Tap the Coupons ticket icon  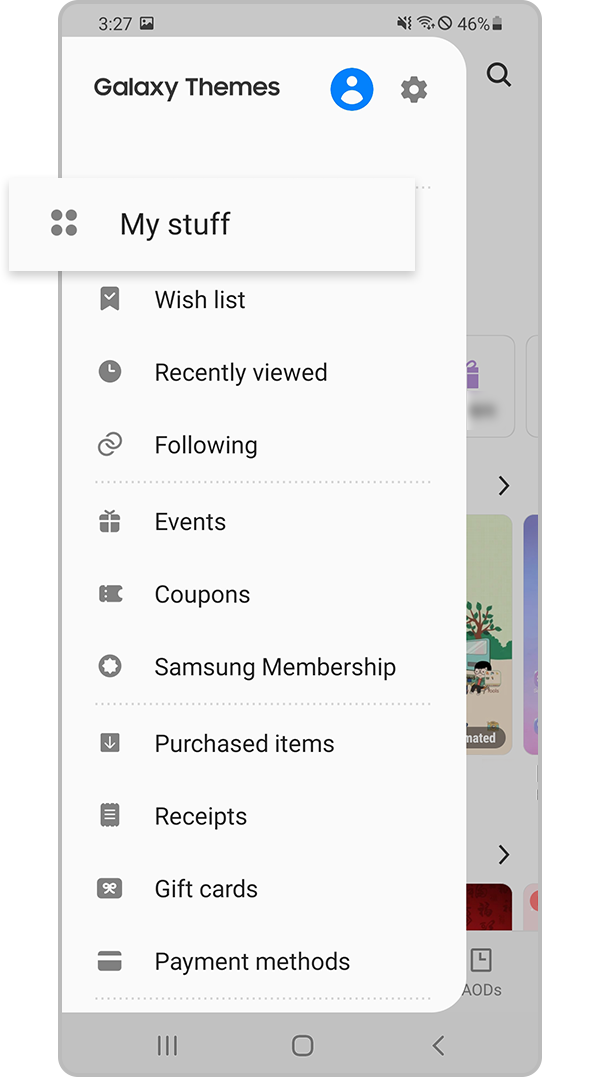(110, 593)
